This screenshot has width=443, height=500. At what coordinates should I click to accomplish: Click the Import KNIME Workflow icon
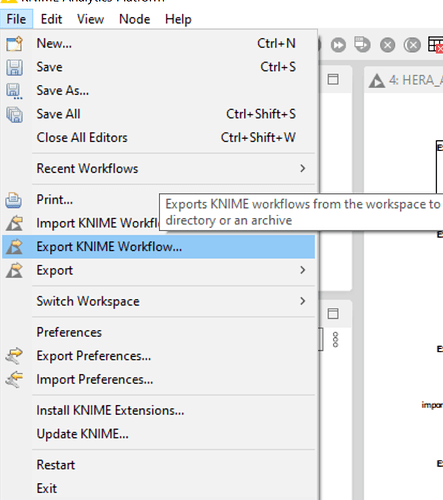tap(14, 223)
